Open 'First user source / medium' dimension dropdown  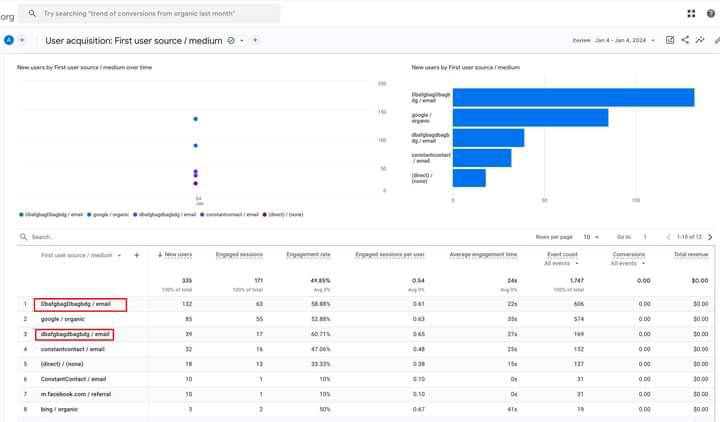[81, 255]
